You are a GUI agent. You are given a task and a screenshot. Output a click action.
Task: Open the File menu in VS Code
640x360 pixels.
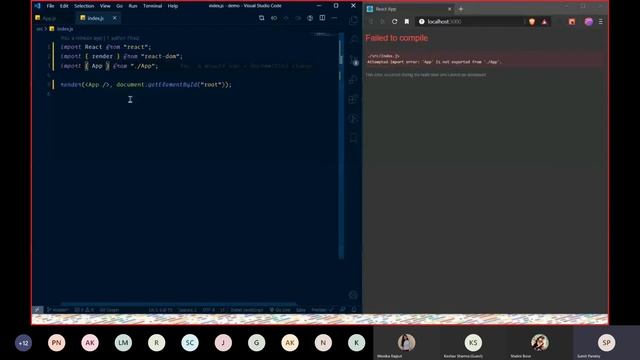[50, 6]
